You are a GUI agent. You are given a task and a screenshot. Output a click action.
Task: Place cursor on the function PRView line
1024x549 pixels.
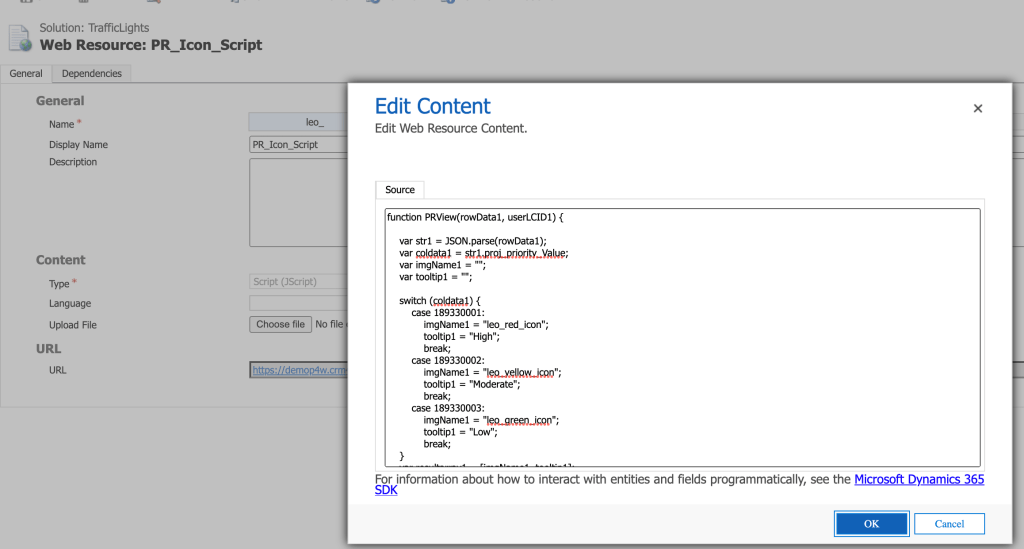476,217
